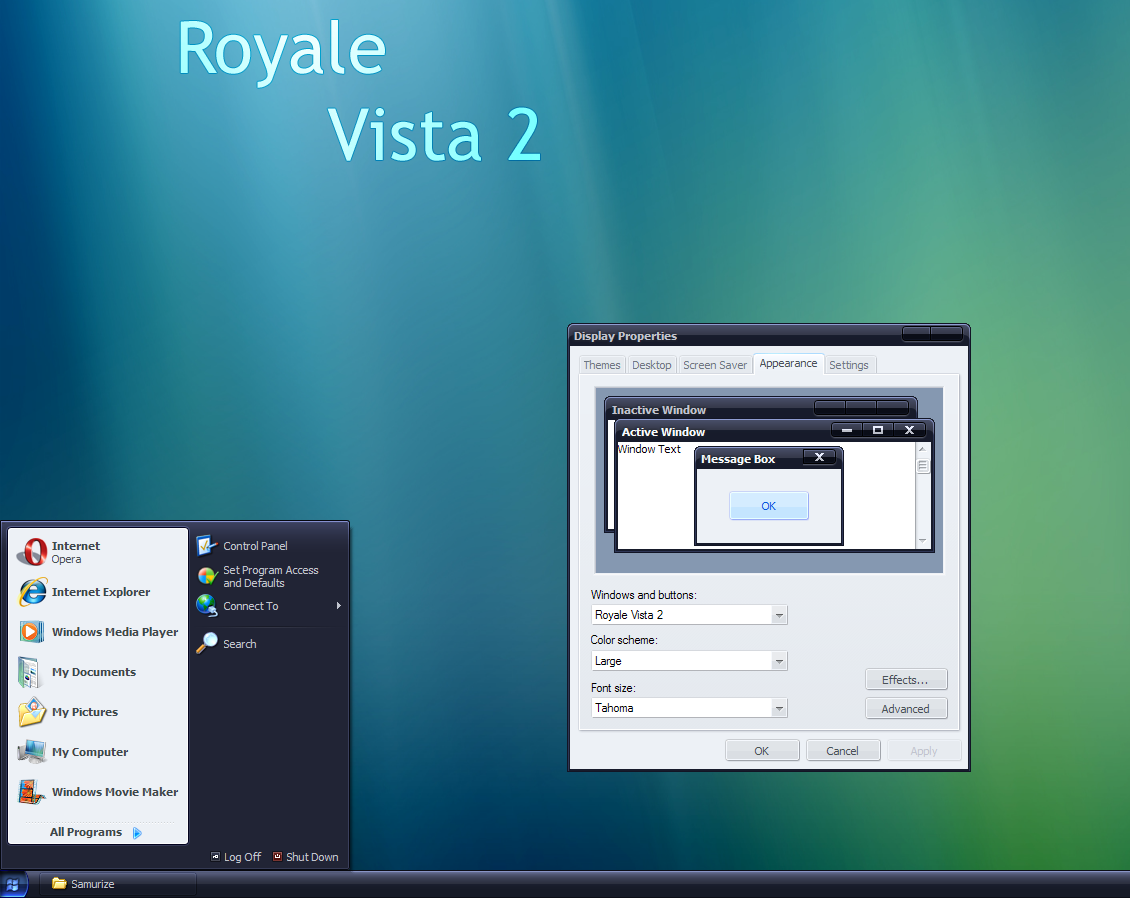Viewport: 1130px width, 898px height.
Task: Click the Effects button
Action: click(905, 679)
